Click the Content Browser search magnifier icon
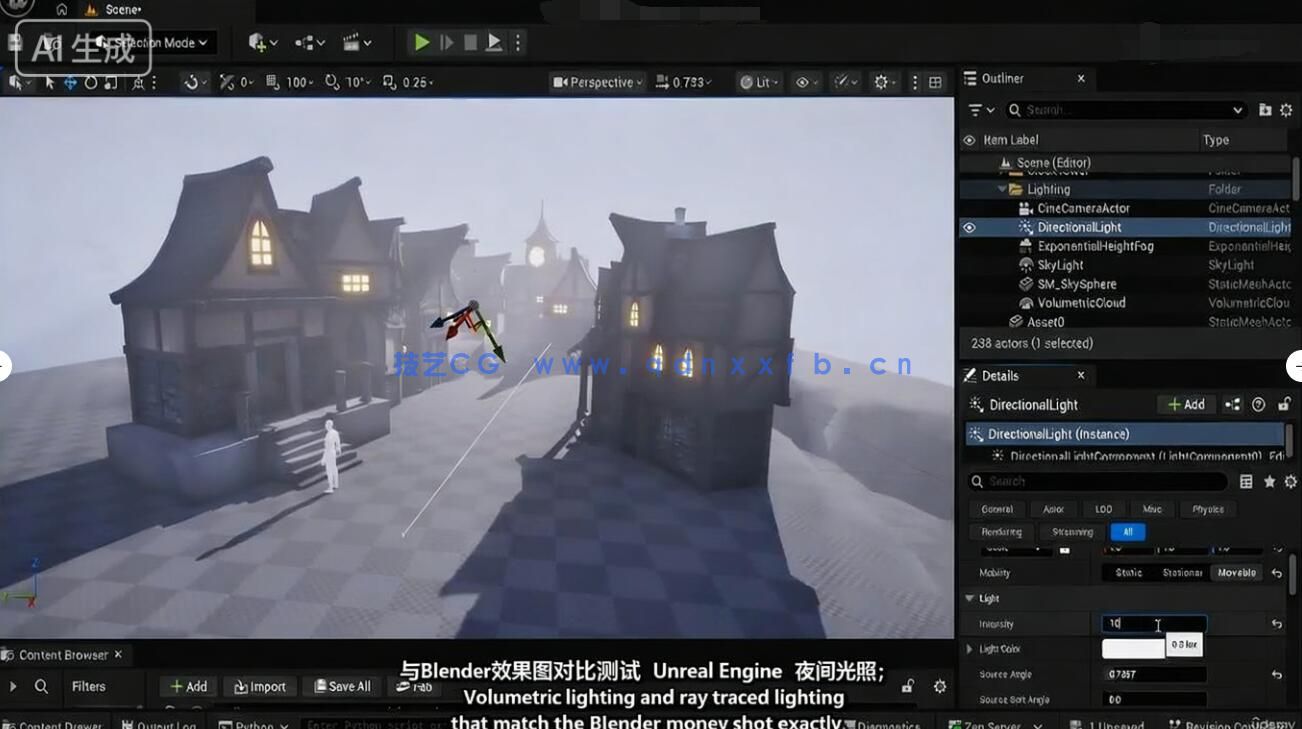This screenshot has width=1302, height=729. 40,687
